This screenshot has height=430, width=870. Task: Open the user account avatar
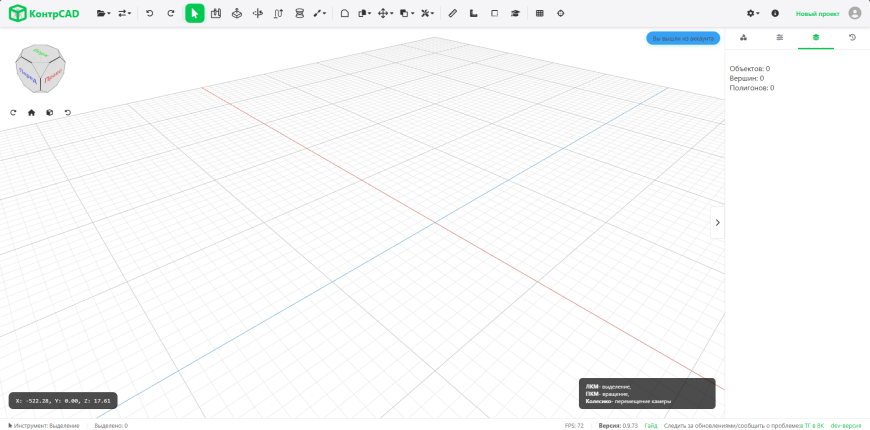pyautogui.click(x=855, y=13)
